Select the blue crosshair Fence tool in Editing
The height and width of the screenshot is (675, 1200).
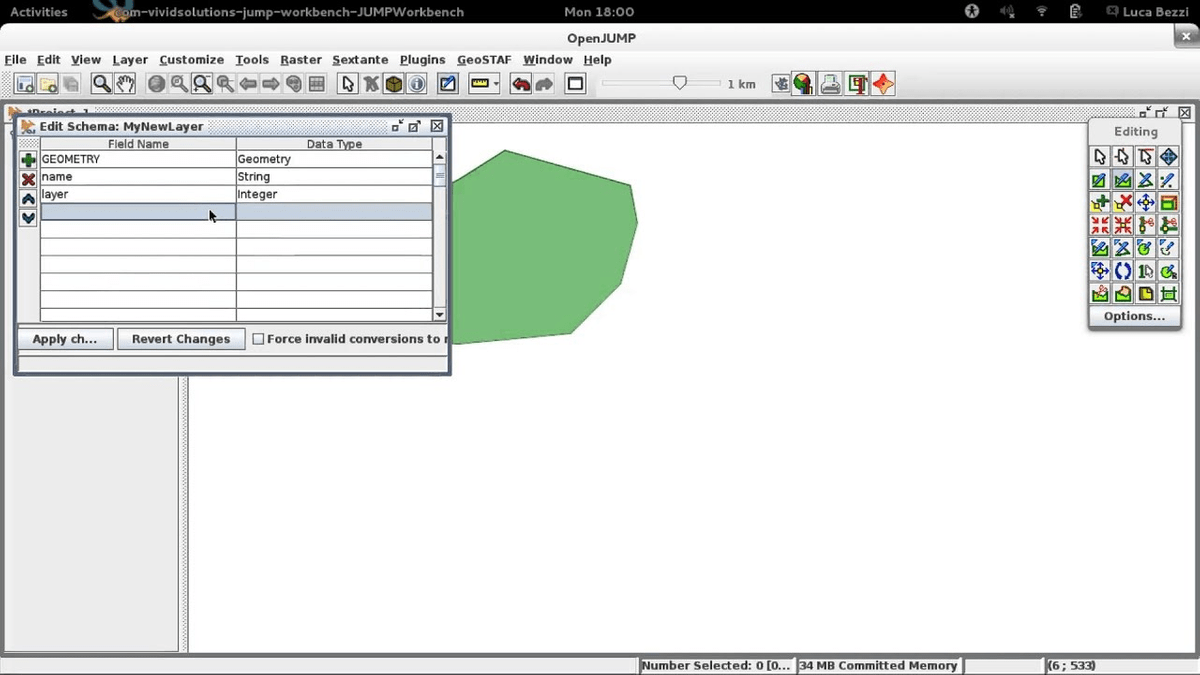point(1169,157)
